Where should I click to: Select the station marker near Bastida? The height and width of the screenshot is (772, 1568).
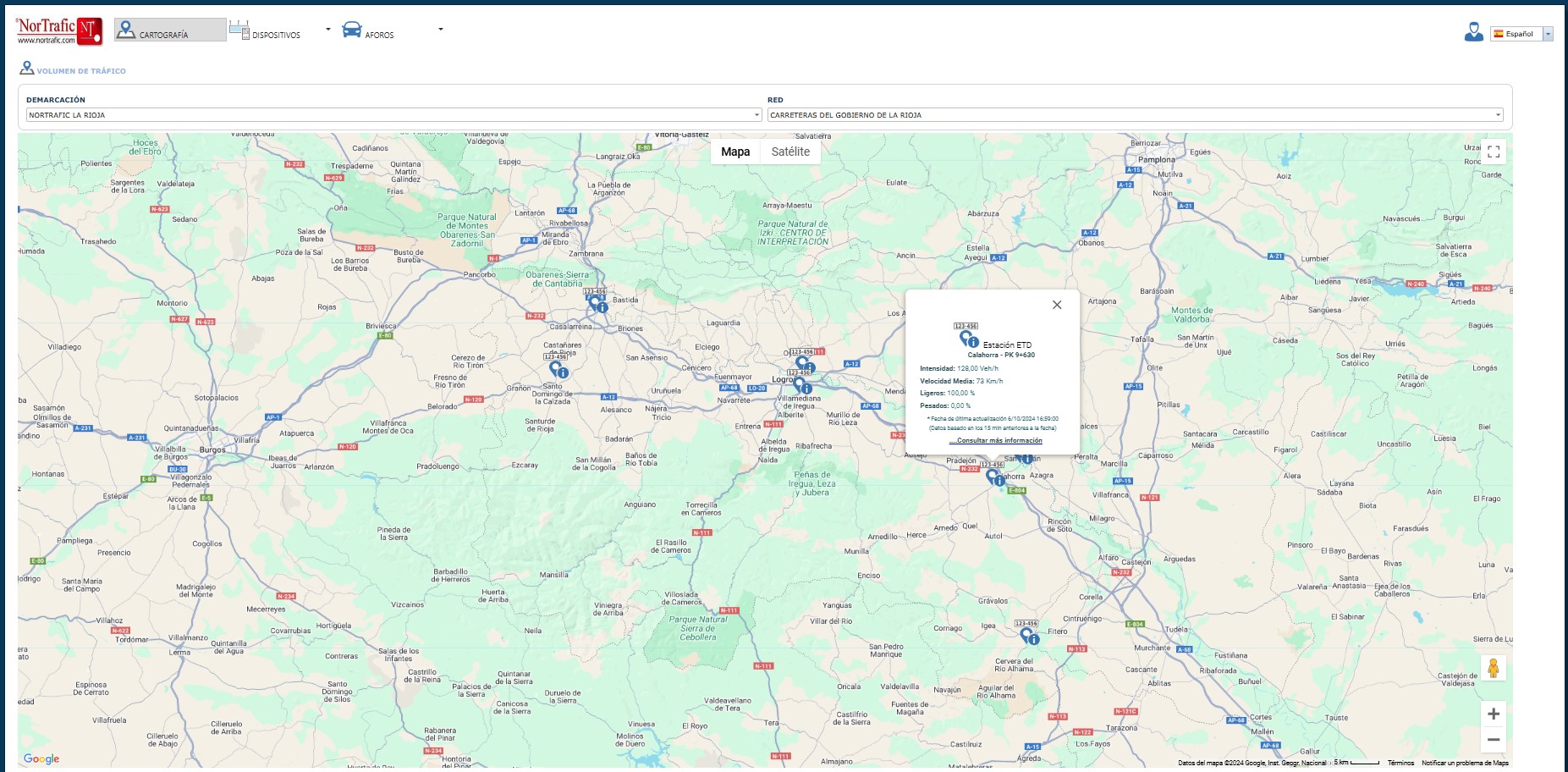596,304
